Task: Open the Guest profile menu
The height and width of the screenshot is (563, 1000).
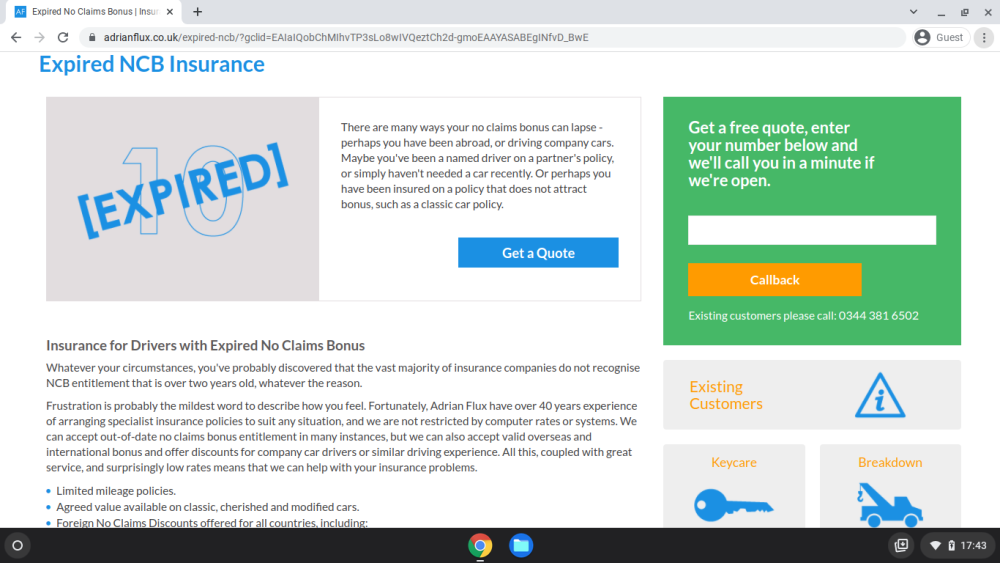Action: pos(939,38)
